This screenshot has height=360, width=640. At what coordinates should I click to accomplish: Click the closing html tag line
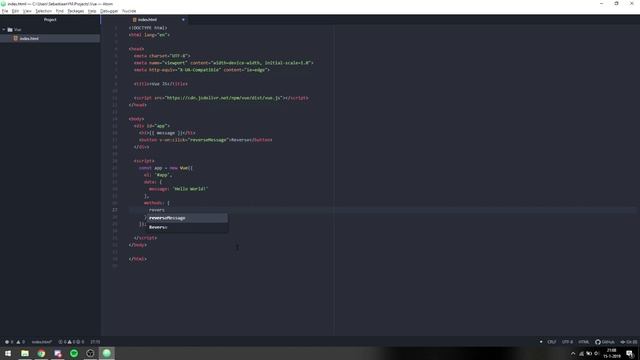(x=138, y=259)
